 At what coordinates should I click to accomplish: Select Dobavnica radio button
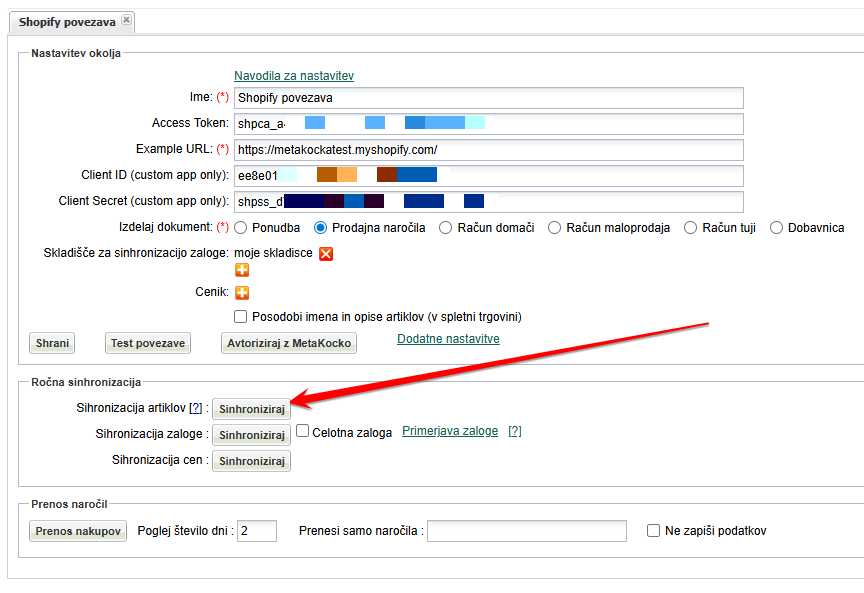point(776,228)
